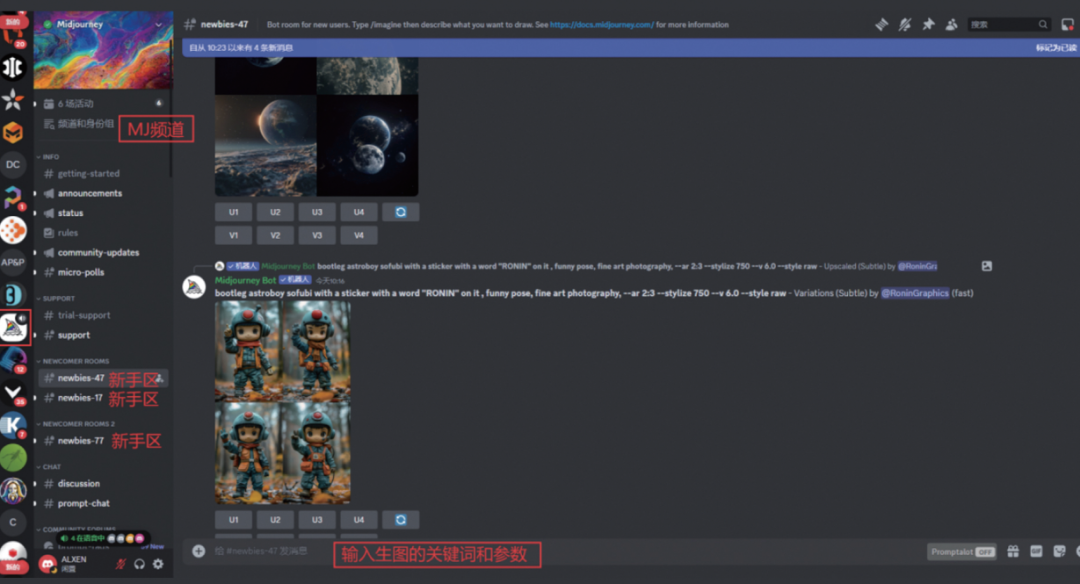The image size is (1080, 584).
Task: Open pinned messages with the pin icon
Action: [x=928, y=24]
